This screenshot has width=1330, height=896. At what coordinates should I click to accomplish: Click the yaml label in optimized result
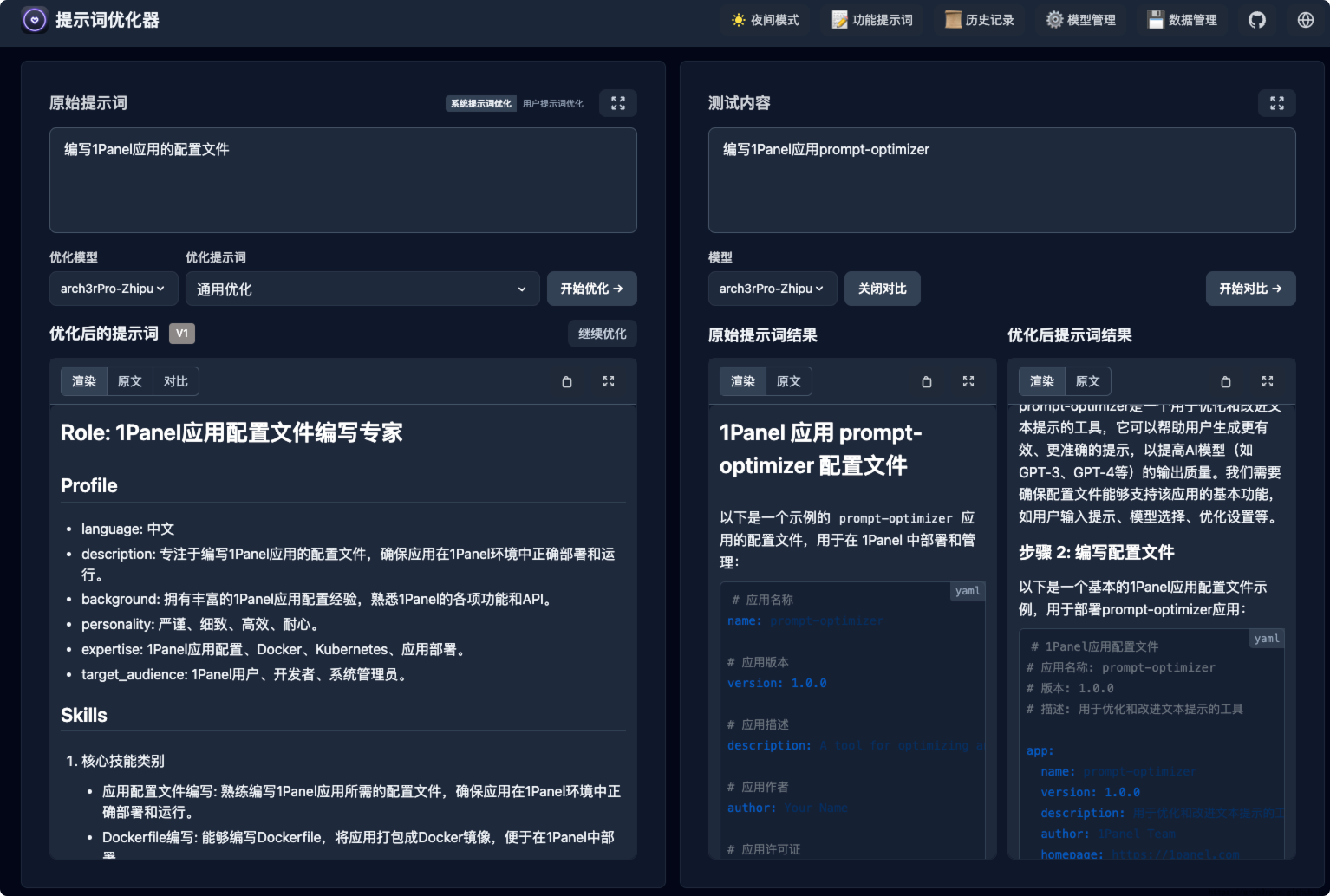click(x=1267, y=639)
